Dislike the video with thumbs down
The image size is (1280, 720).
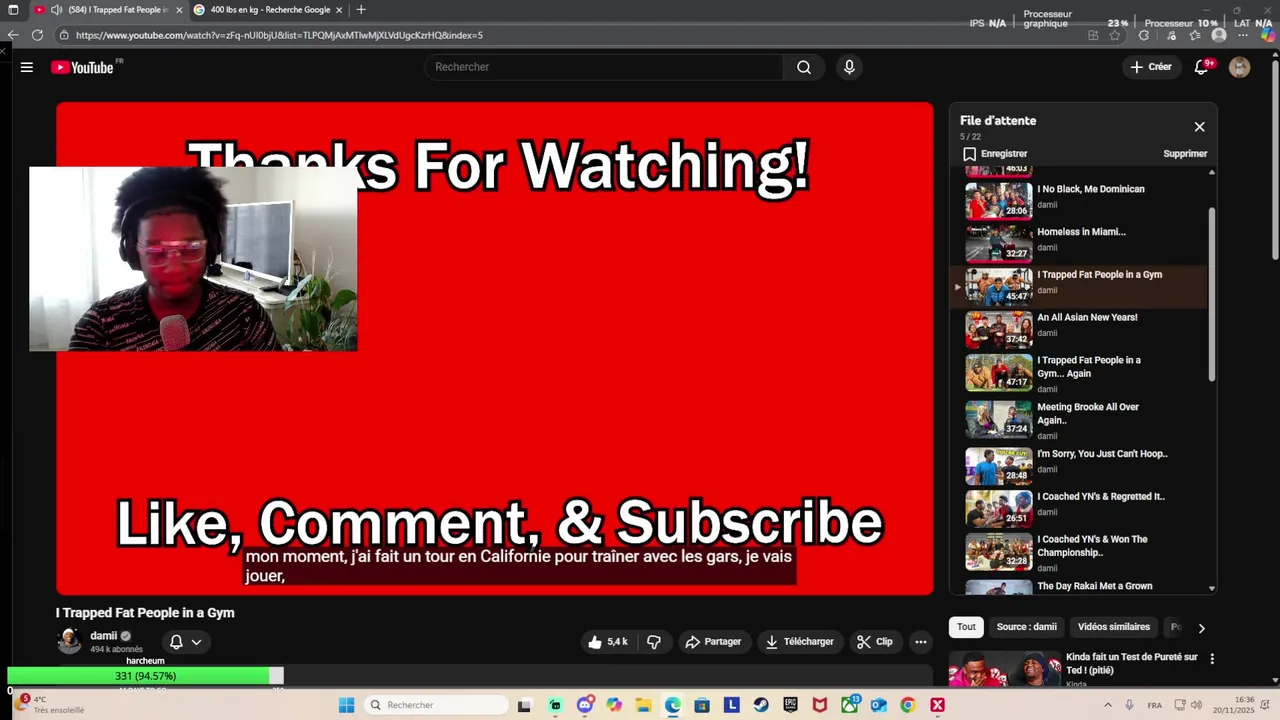(654, 642)
